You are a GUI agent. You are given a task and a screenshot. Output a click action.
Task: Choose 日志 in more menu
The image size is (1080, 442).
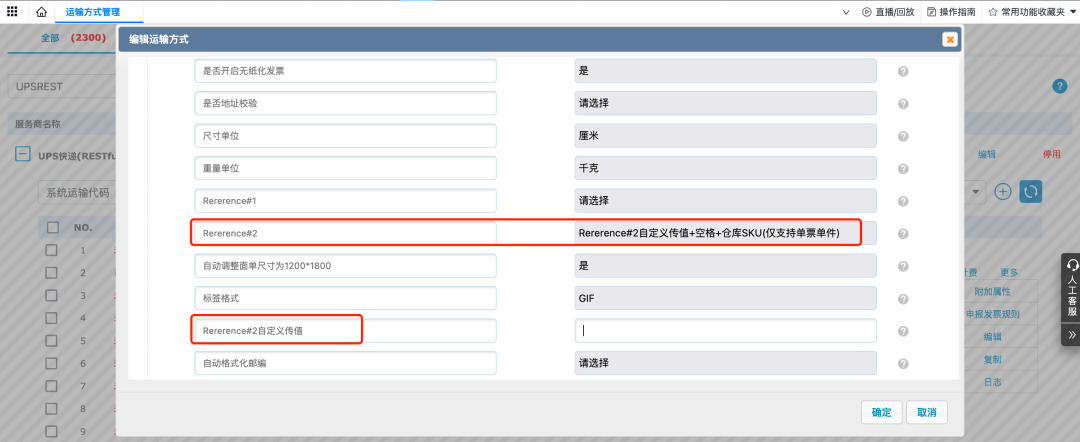pos(993,382)
